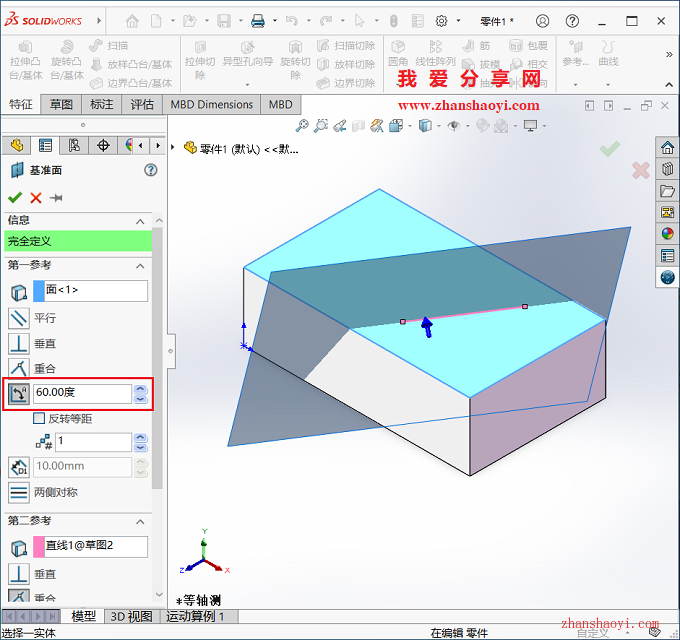This screenshot has height=640, width=680.
Task: Click the Zoom to Area icon
Action: click(321, 126)
